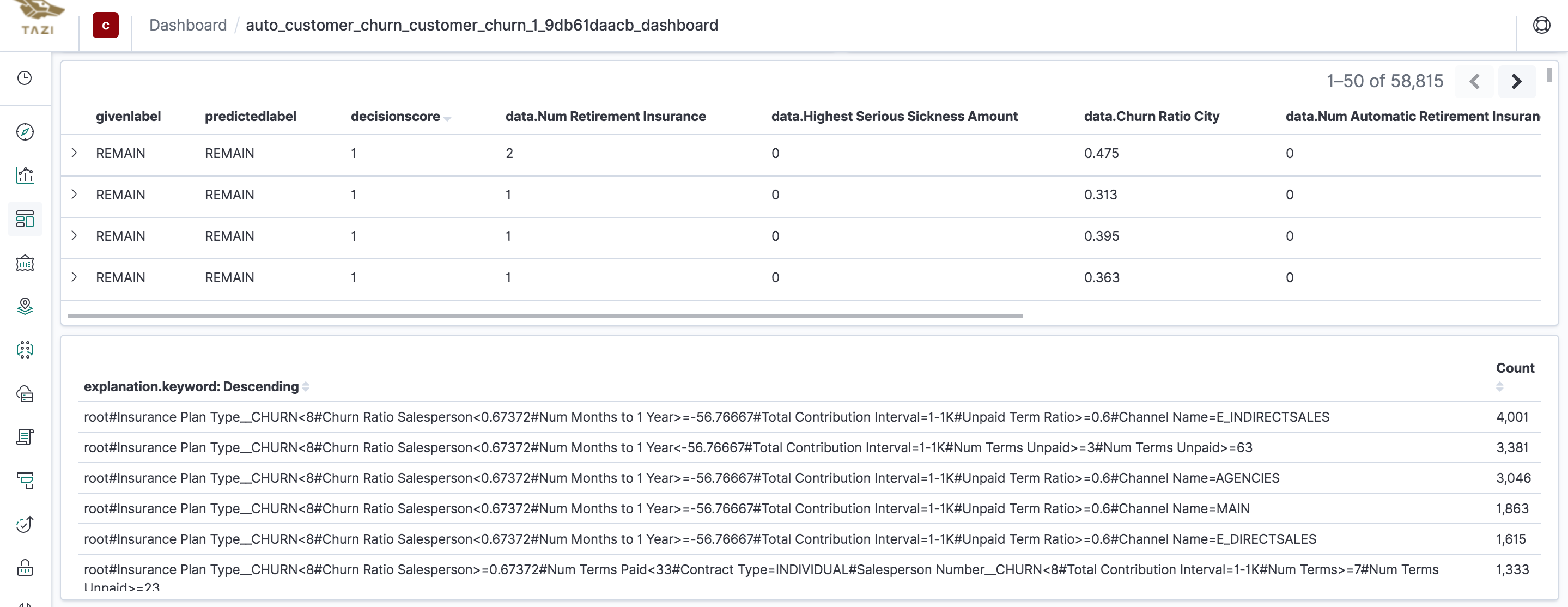This screenshot has width=1568, height=607.
Task: Go to previous page of results
Action: pyautogui.click(x=1474, y=81)
